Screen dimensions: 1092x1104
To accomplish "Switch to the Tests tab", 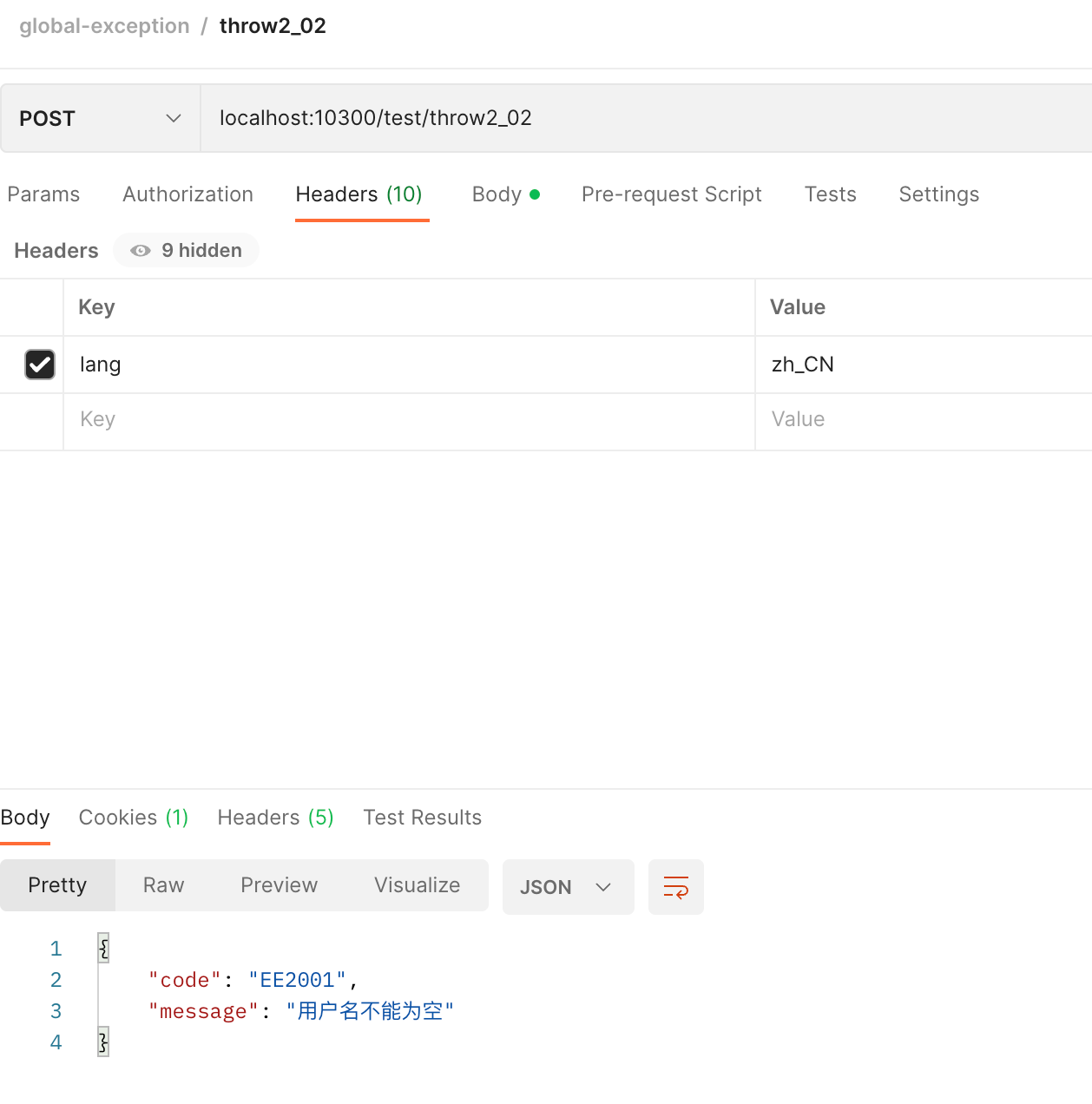I will 830,194.
